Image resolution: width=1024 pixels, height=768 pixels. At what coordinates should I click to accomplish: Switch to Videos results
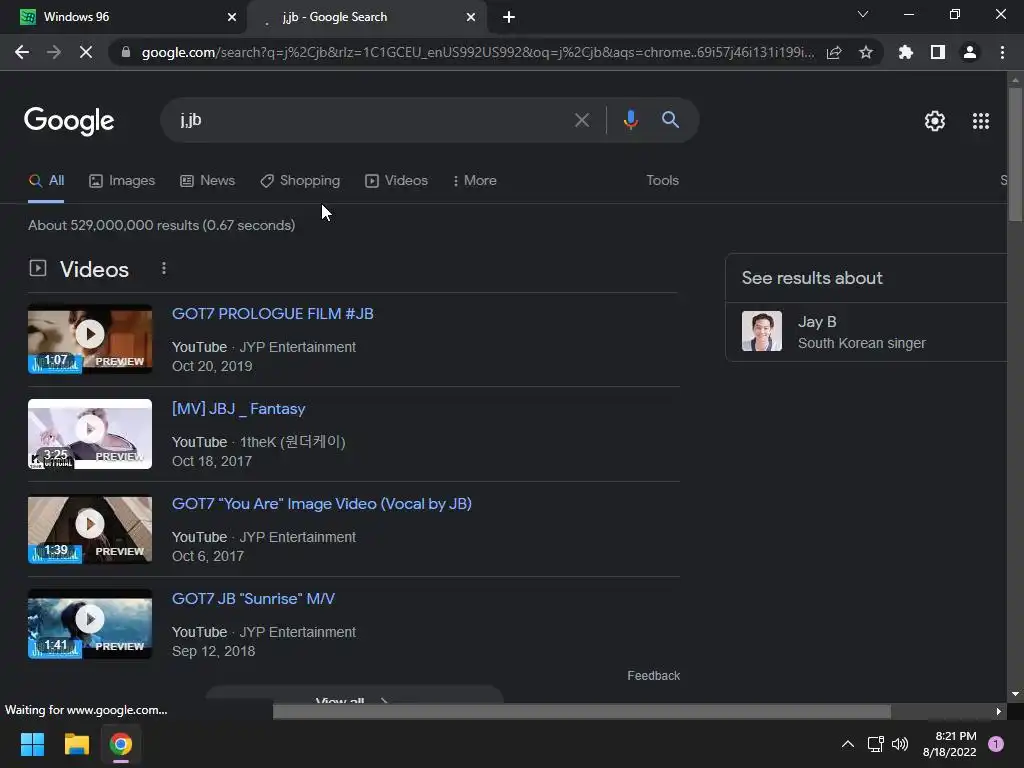point(396,180)
